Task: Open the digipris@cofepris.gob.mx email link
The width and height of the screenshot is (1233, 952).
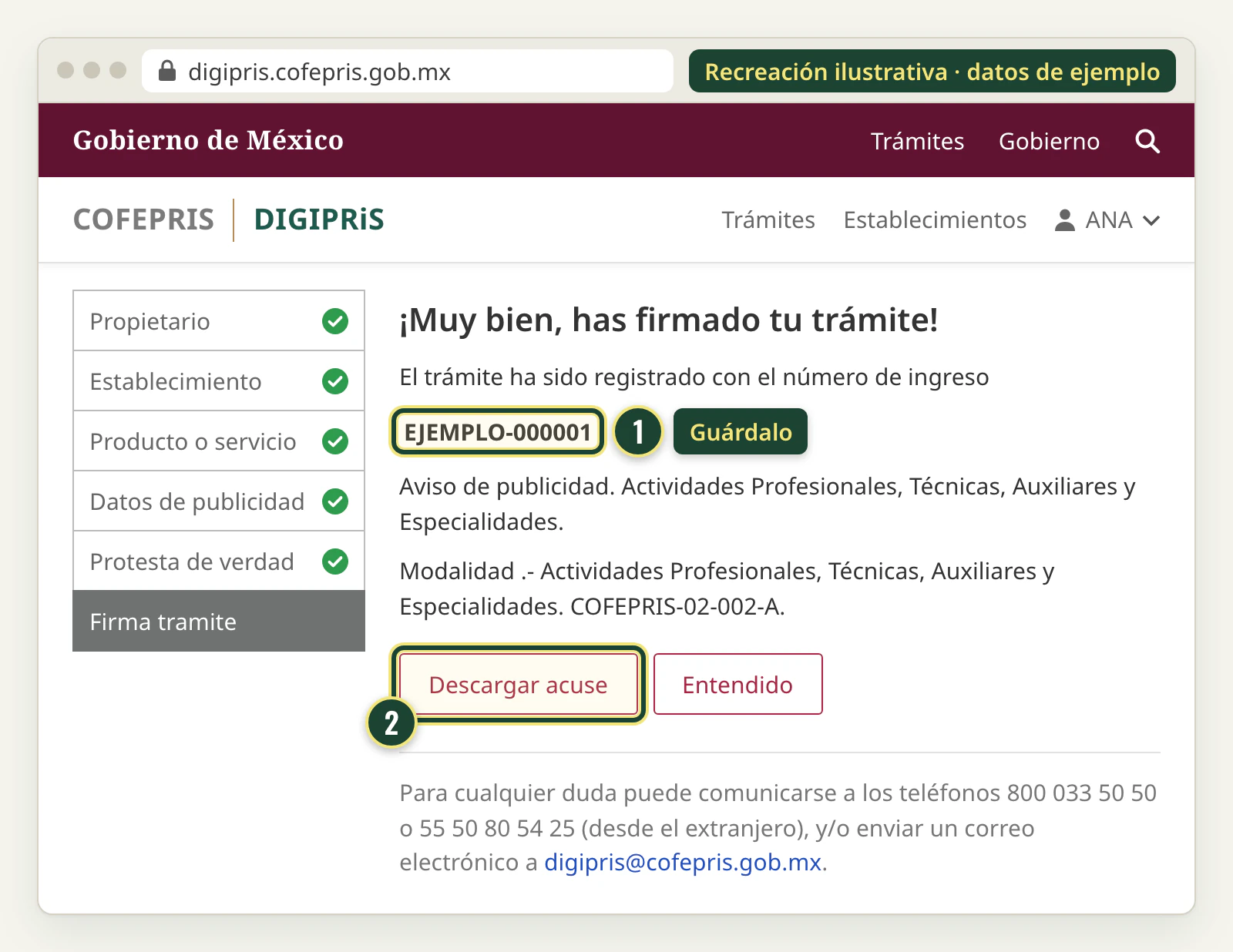Action: click(683, 863)
